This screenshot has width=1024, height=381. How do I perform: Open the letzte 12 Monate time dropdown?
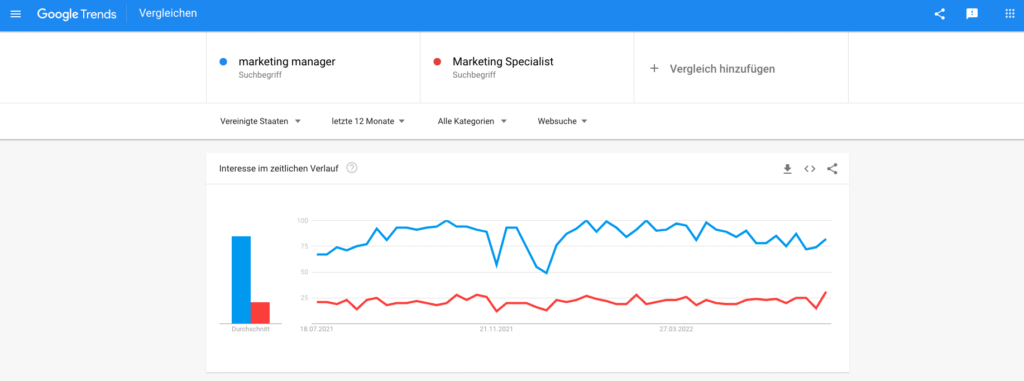[x=368, y=121]
